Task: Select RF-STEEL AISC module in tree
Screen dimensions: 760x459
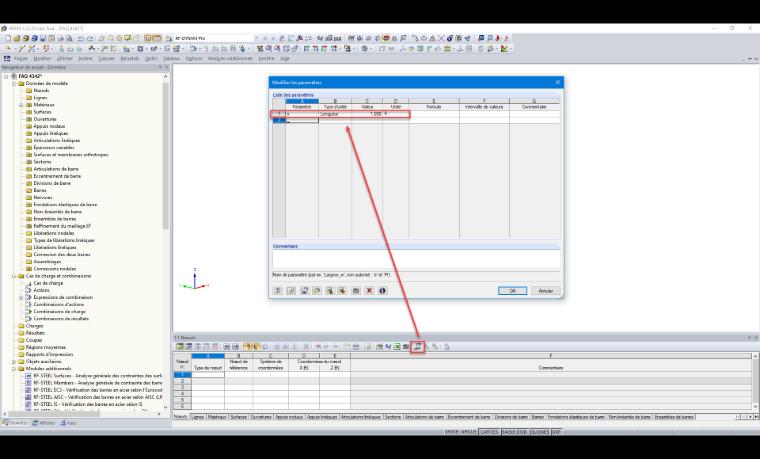Action: 97,397
